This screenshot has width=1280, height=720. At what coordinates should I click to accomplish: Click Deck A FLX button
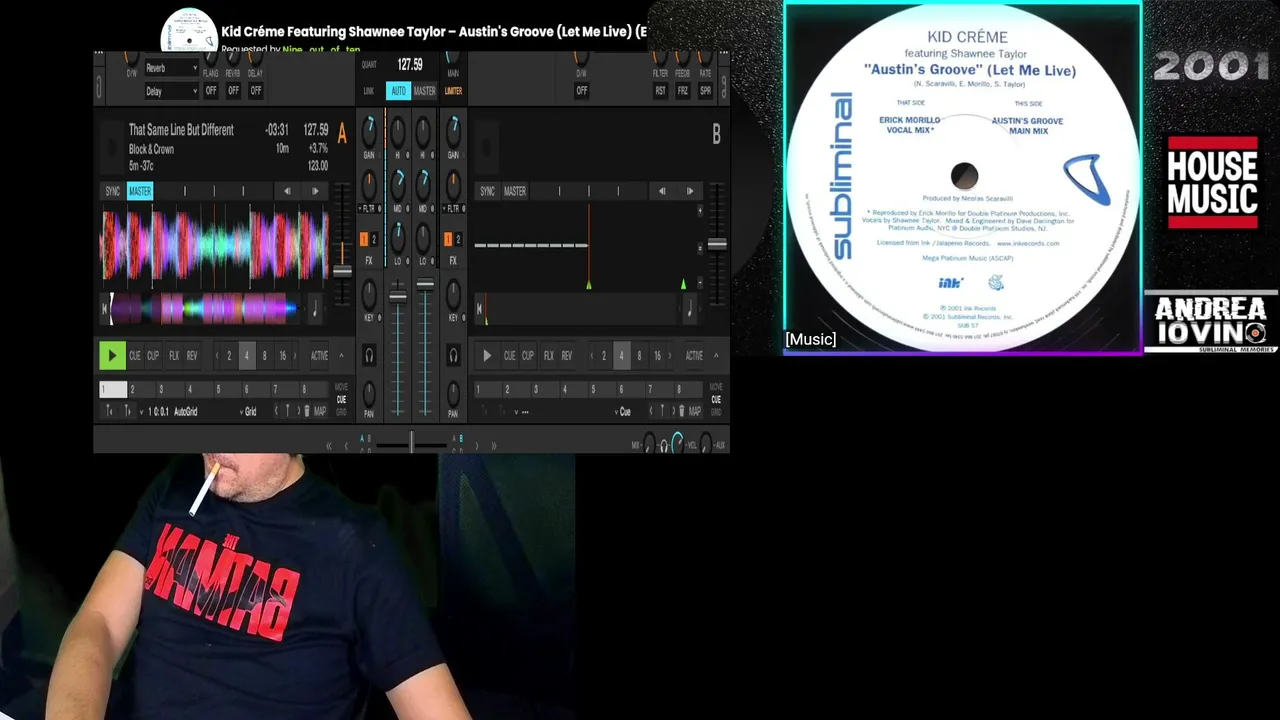174,356
